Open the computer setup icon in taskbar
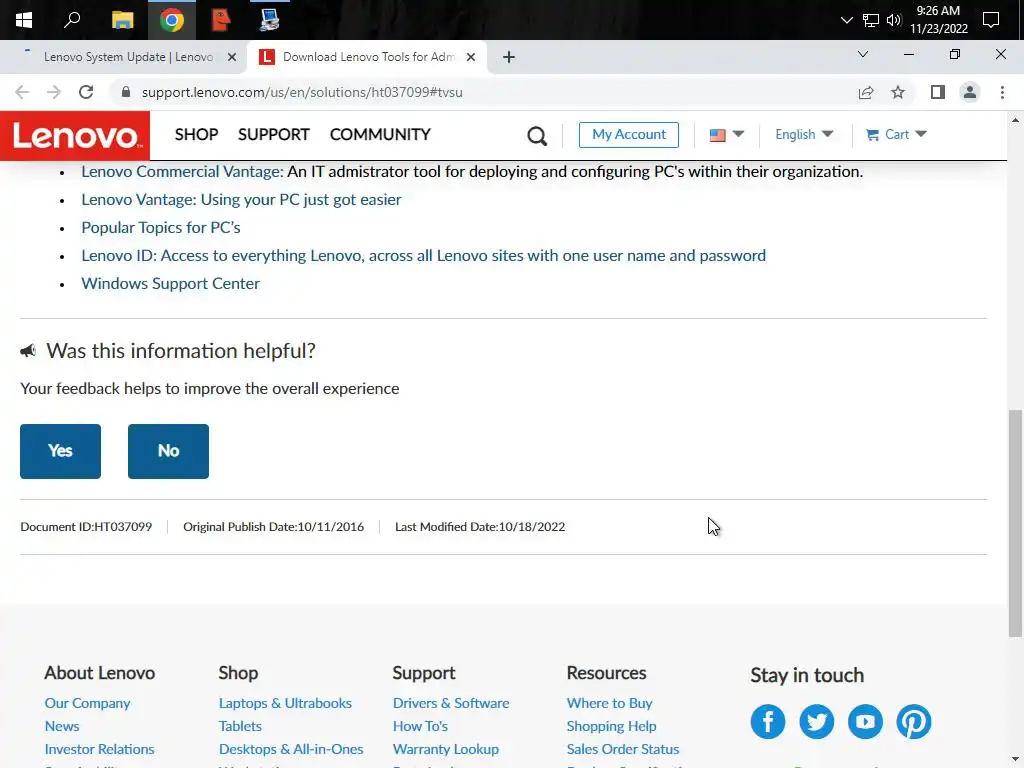1024x768 pixels. tap(269, 20)
